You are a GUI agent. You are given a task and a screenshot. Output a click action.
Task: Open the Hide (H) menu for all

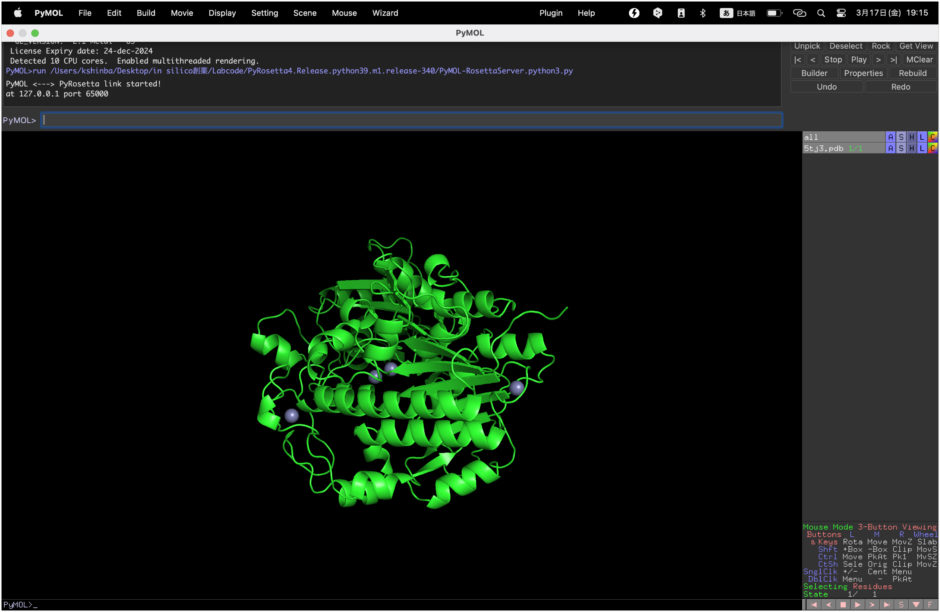tap(911, 137)
